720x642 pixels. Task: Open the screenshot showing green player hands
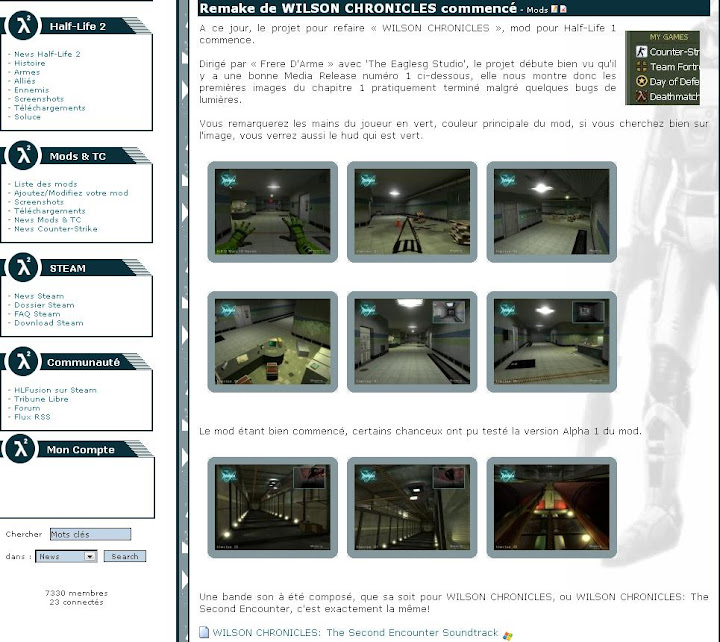point(272,212)
